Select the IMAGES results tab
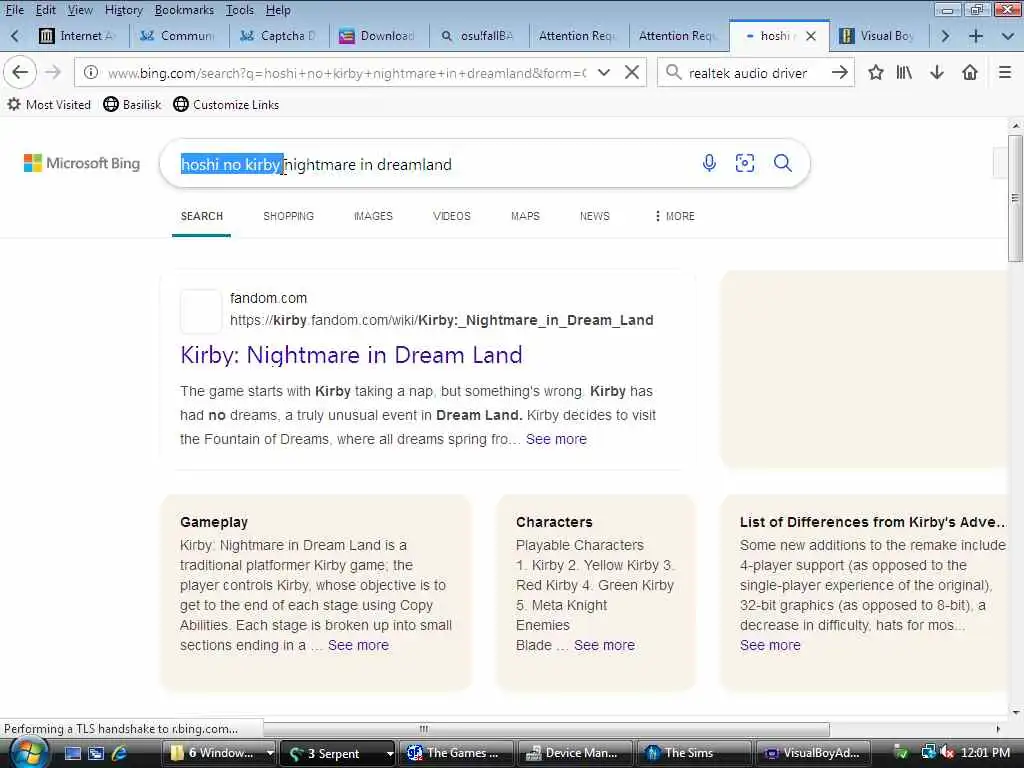Image resolution: width=1024 pixels, height=768 pixels. pyautogui.click(x=374, y=216)
